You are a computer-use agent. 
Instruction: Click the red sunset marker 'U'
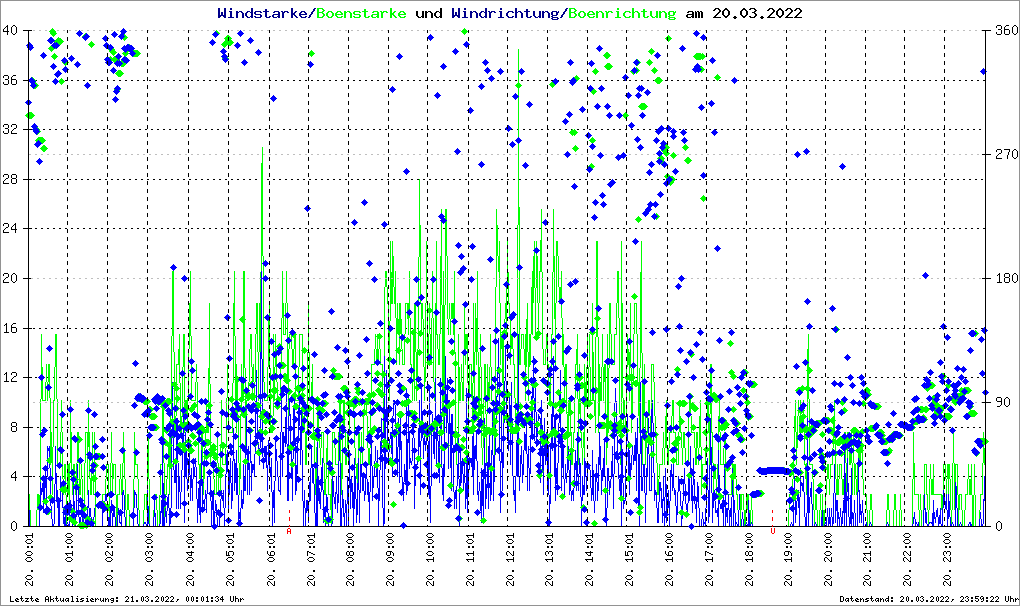pos(773,531)
